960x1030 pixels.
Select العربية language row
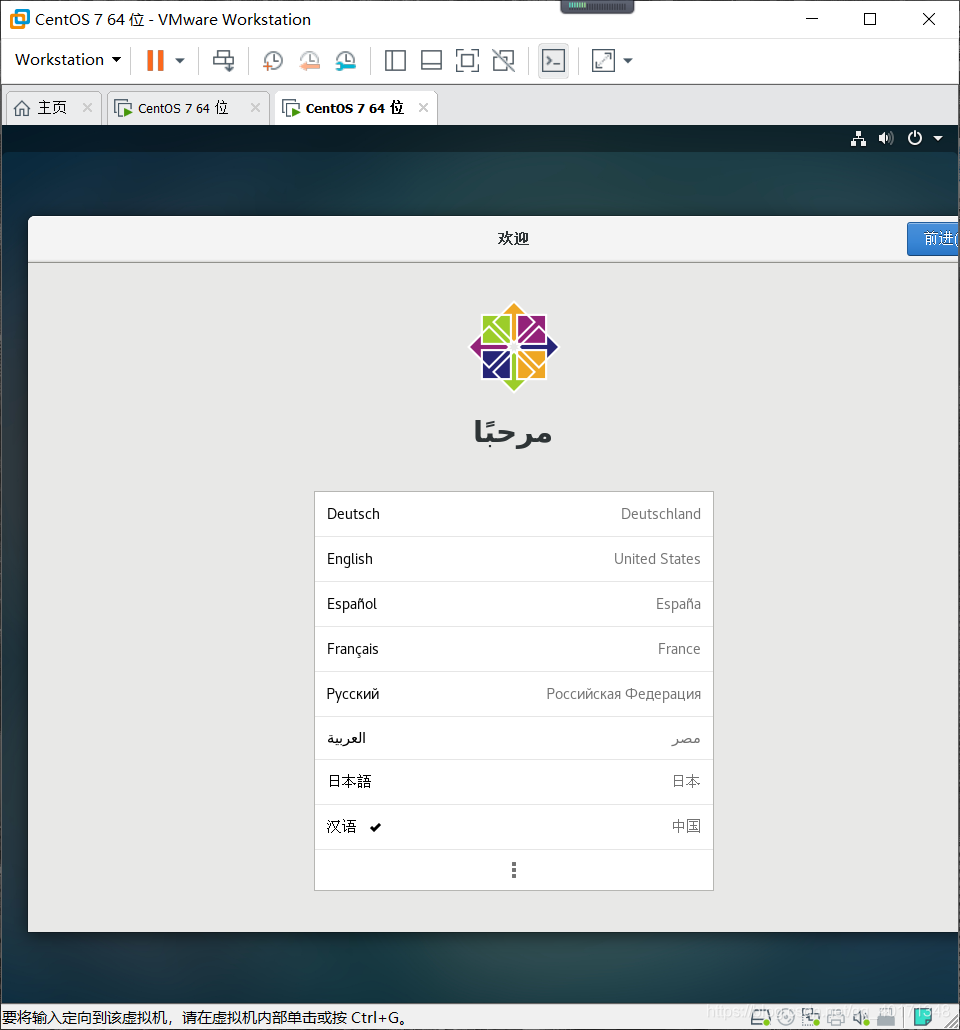[x=514, y=738]
